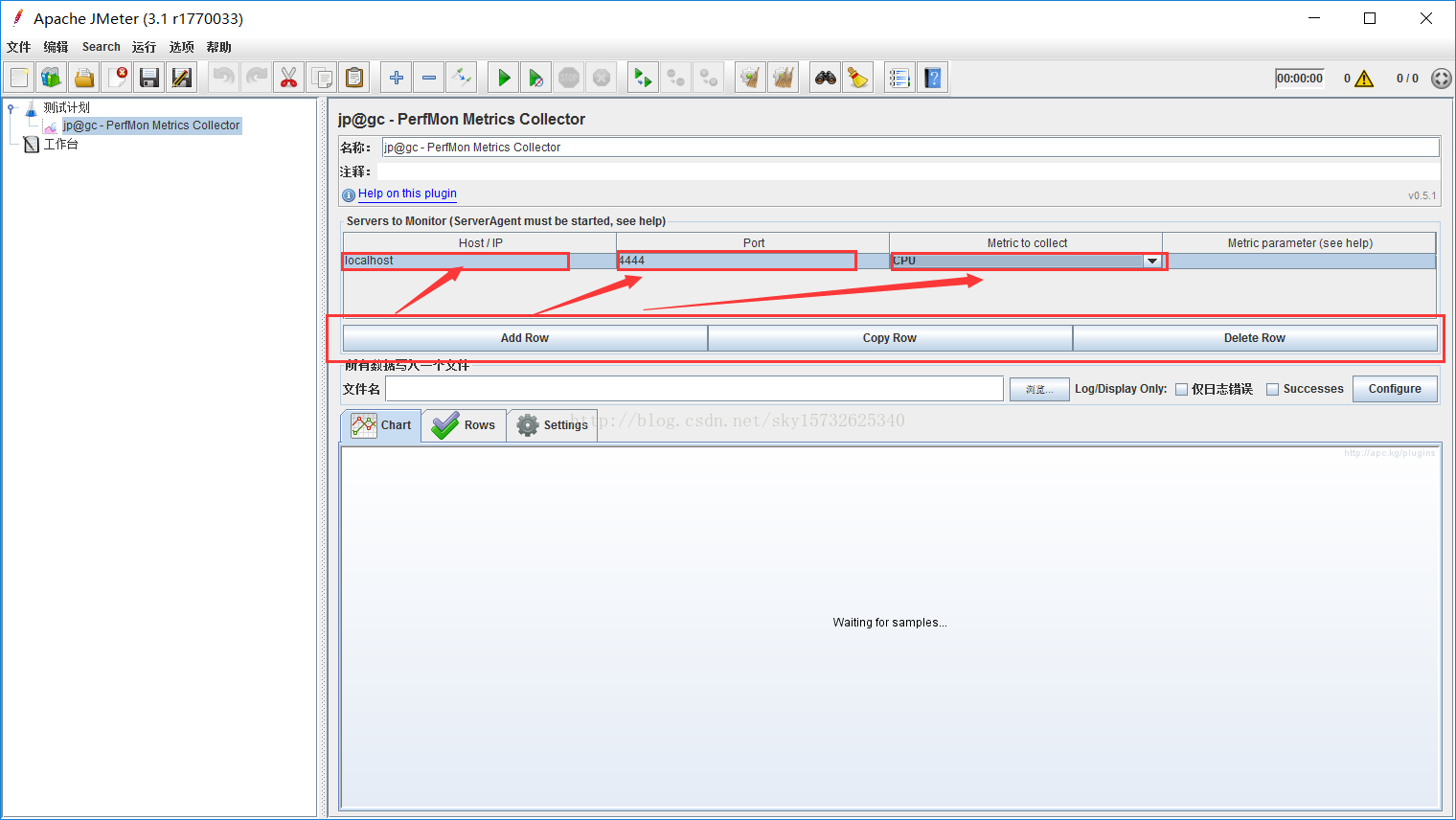Click the Metric parameter cell

(x=1299, y=261)
